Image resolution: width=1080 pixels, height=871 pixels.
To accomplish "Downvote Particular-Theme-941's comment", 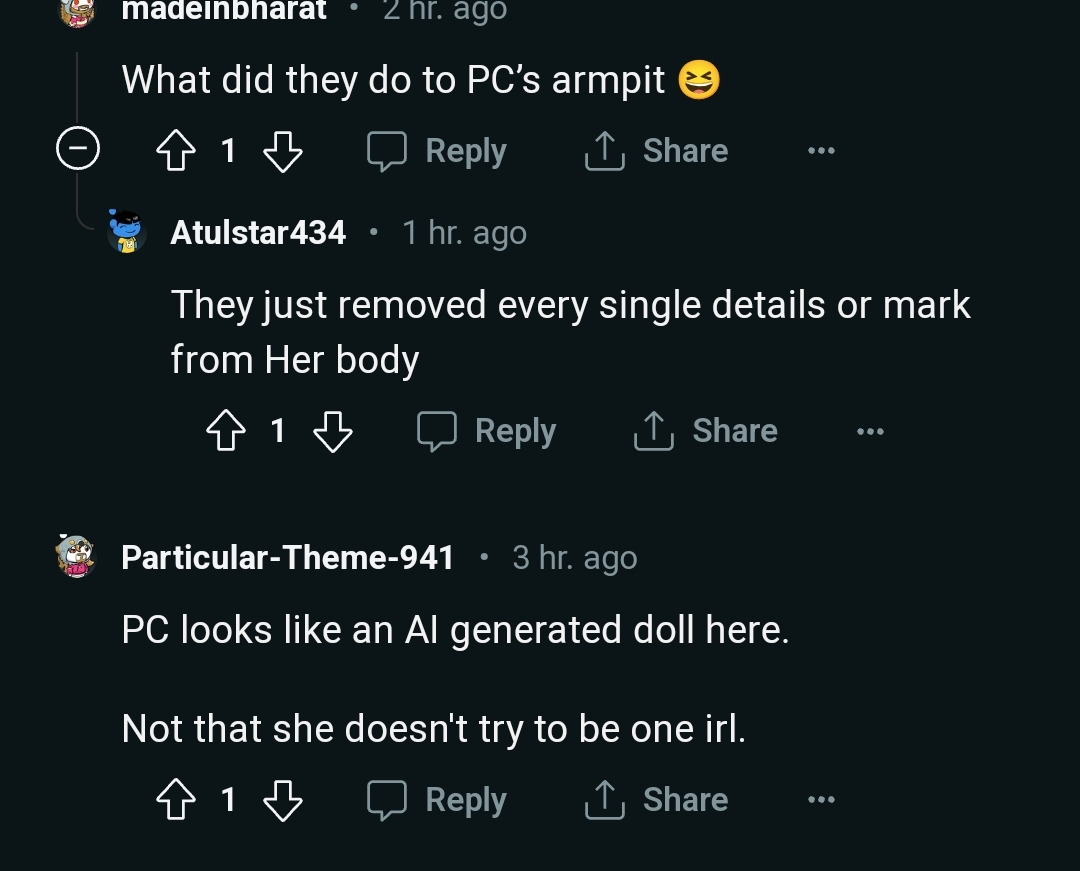I will click(x=282, y=800).
